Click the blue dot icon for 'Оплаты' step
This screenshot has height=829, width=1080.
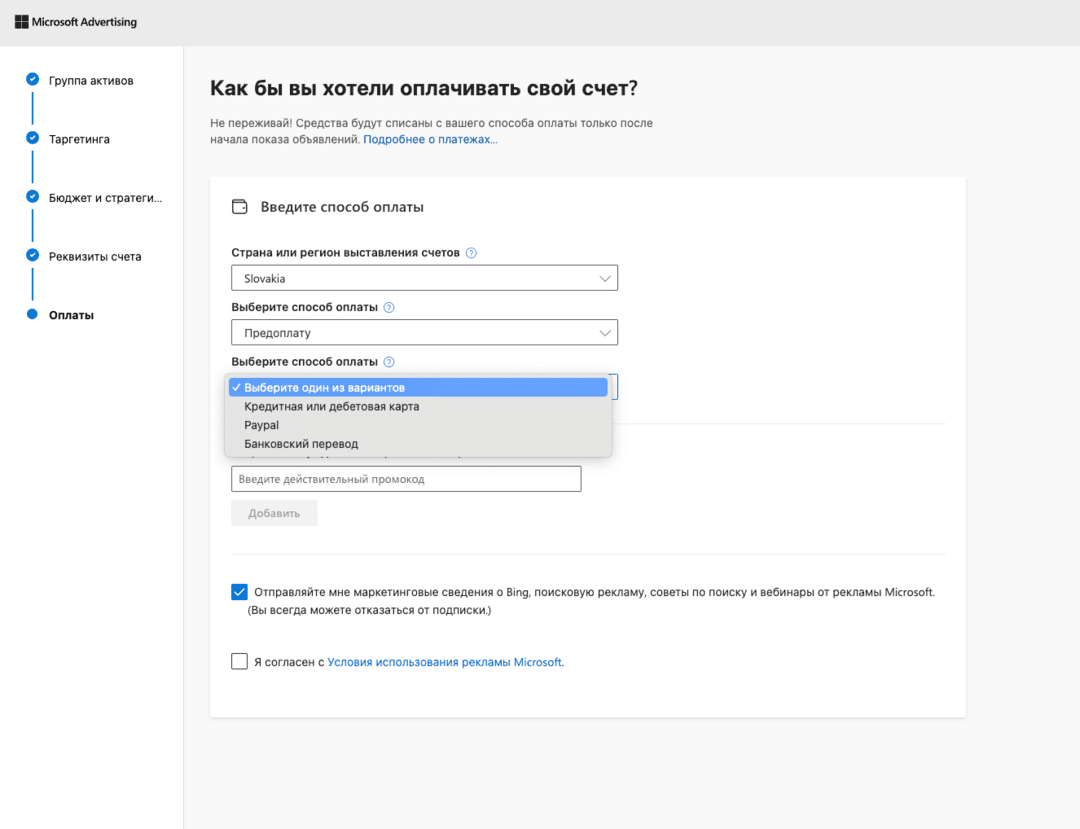[31, 314]
